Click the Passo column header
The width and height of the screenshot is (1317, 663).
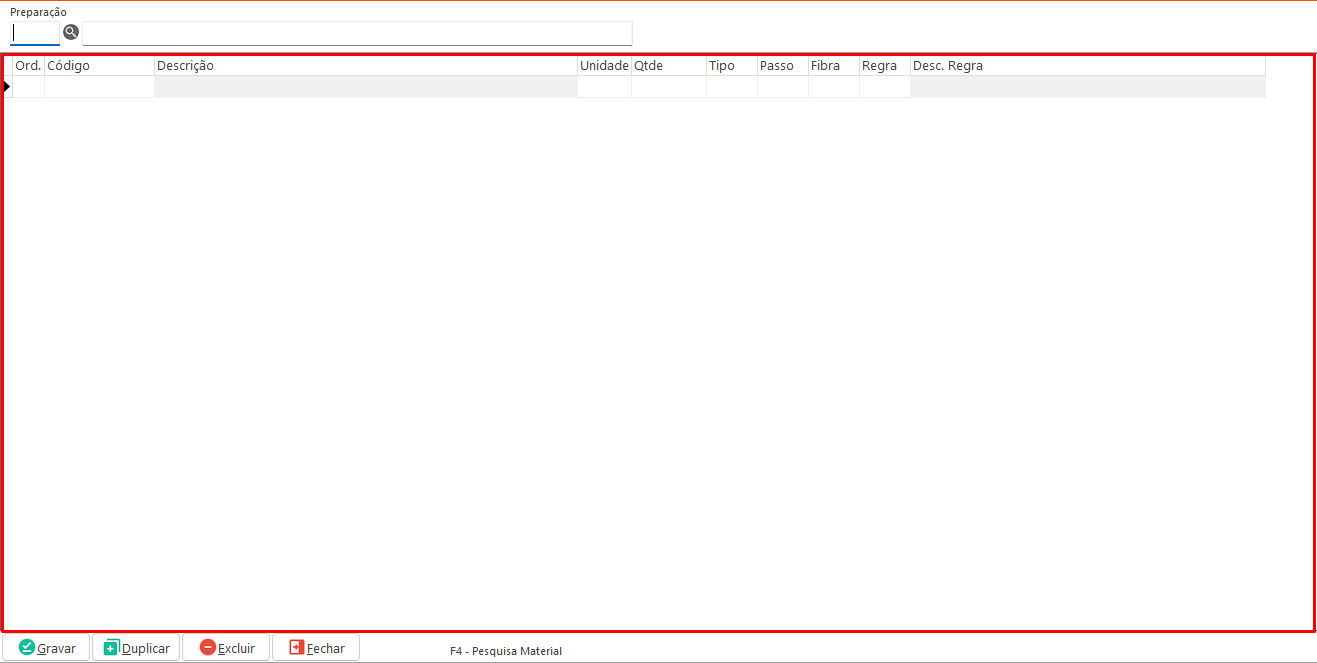point(782,66)
